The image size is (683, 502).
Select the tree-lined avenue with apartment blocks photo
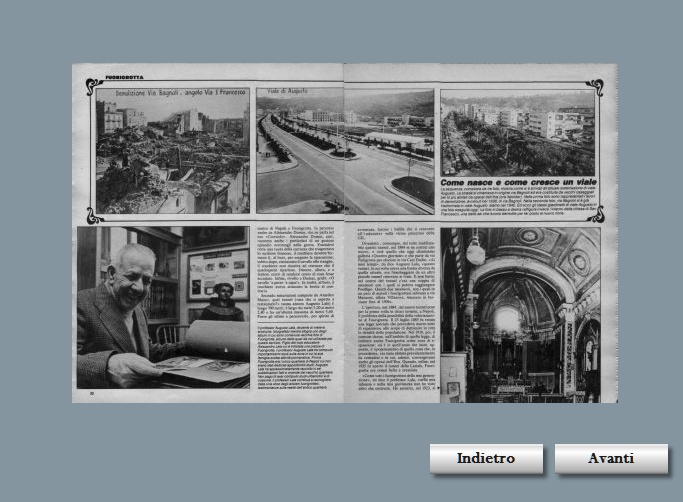(517, 133)
